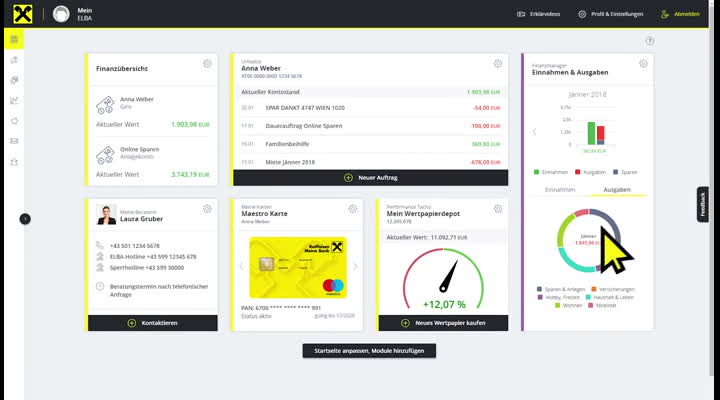Switch to the Einnahmen tab
The width and height of the screenshot is (720, 400).
[x=559, y=189]
